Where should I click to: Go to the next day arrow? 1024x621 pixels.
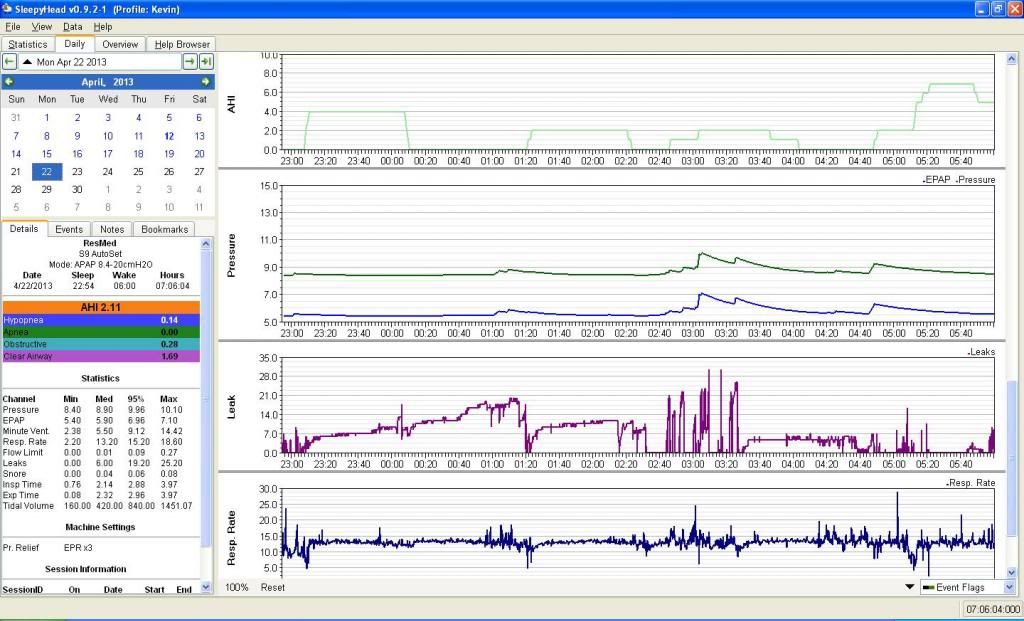coord(189,62)
